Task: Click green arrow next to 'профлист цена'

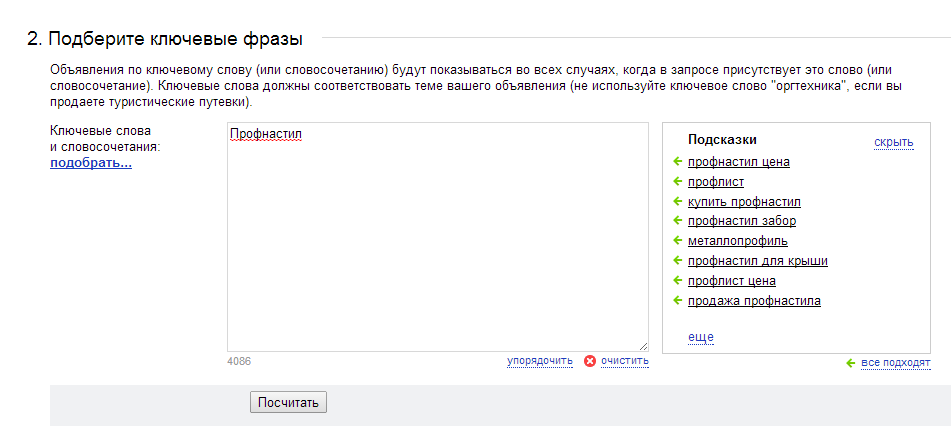Action: click(x=677, y=281)
